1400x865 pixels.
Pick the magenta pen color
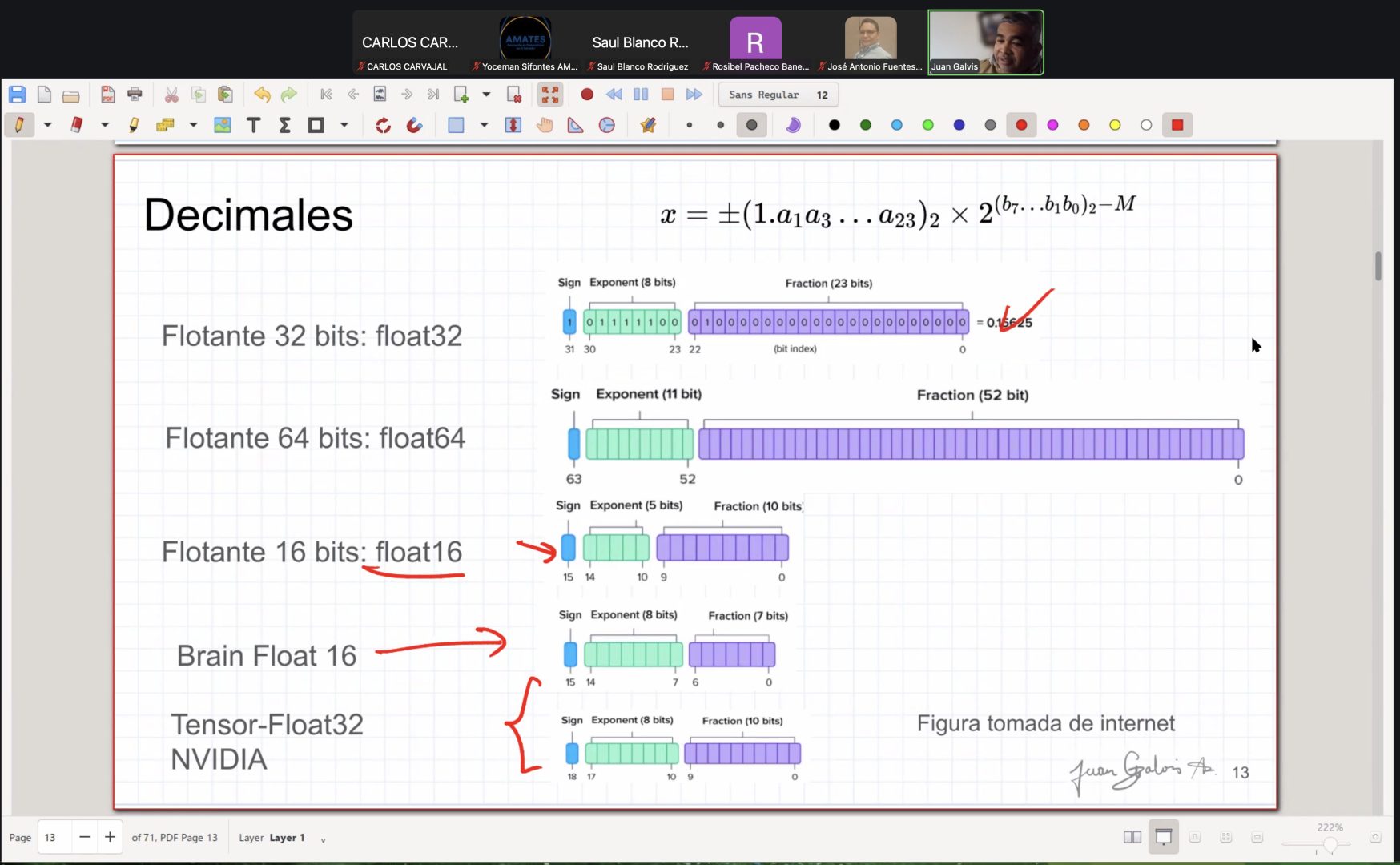click(x=1052, y=125)
